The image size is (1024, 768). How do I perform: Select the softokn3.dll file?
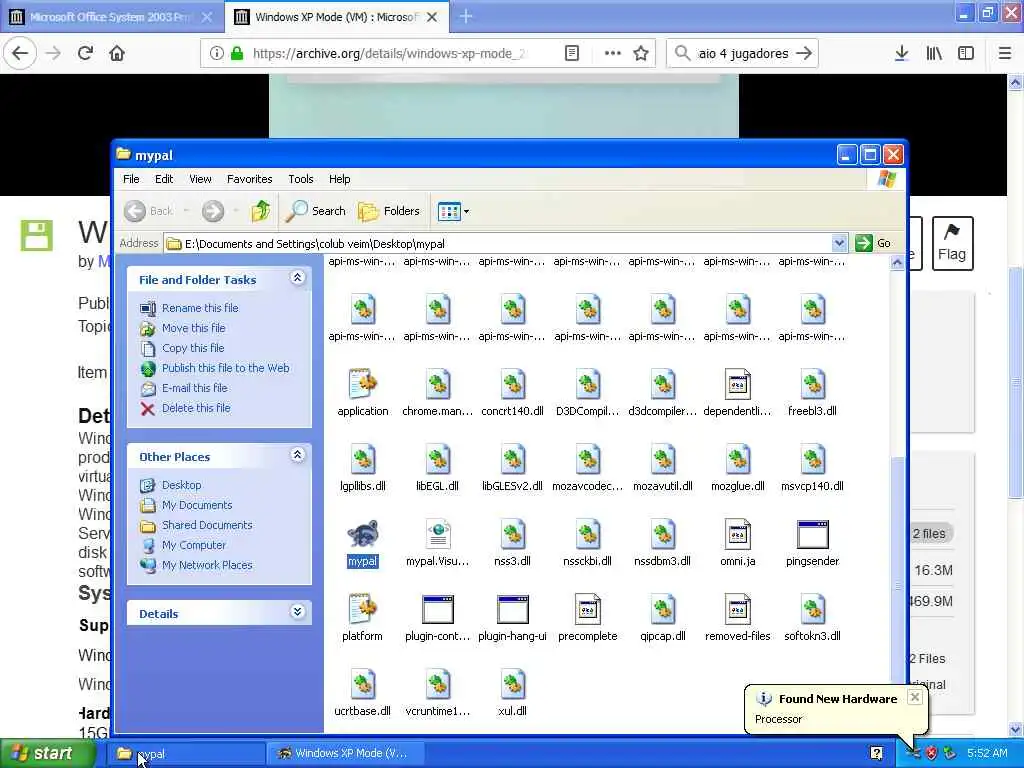tap(812, 610)
